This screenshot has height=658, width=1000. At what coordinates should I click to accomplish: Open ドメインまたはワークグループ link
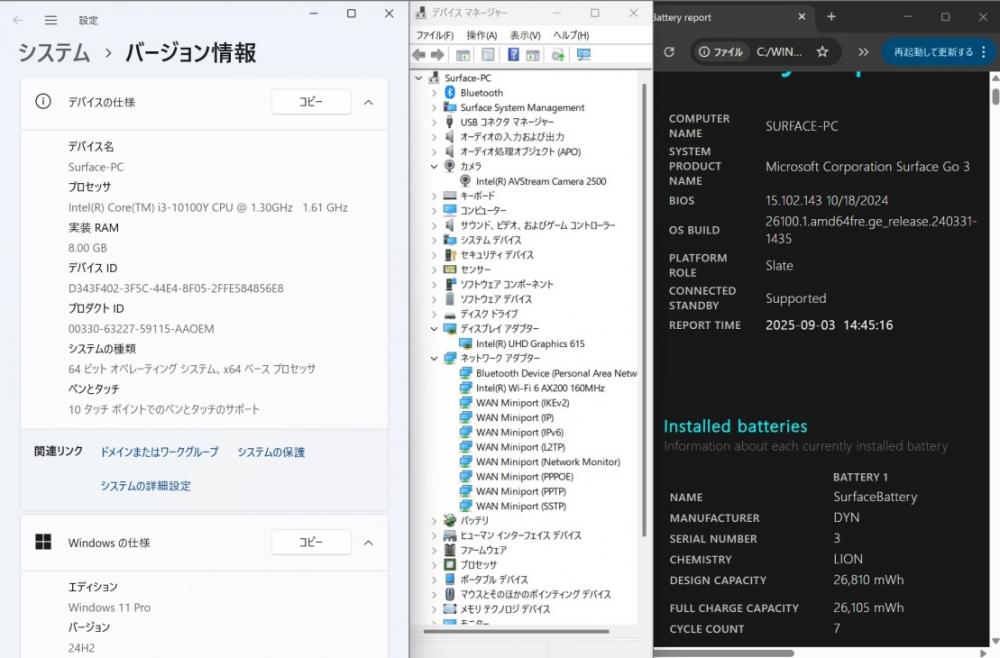click(x=159, y=451)
